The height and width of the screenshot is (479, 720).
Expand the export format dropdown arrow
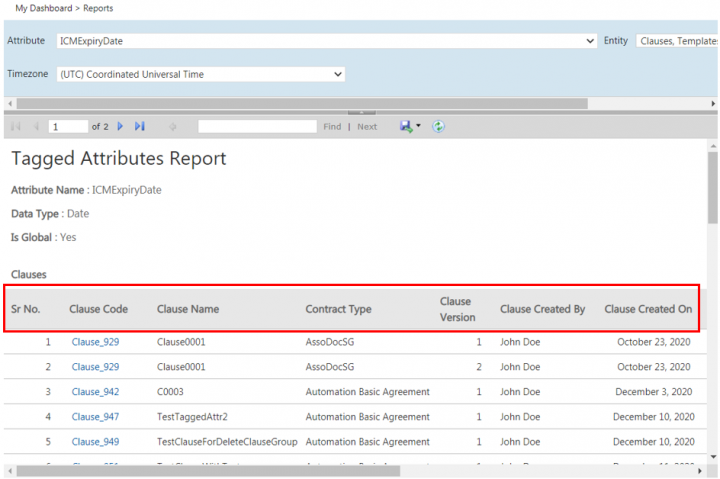point(418,127)
